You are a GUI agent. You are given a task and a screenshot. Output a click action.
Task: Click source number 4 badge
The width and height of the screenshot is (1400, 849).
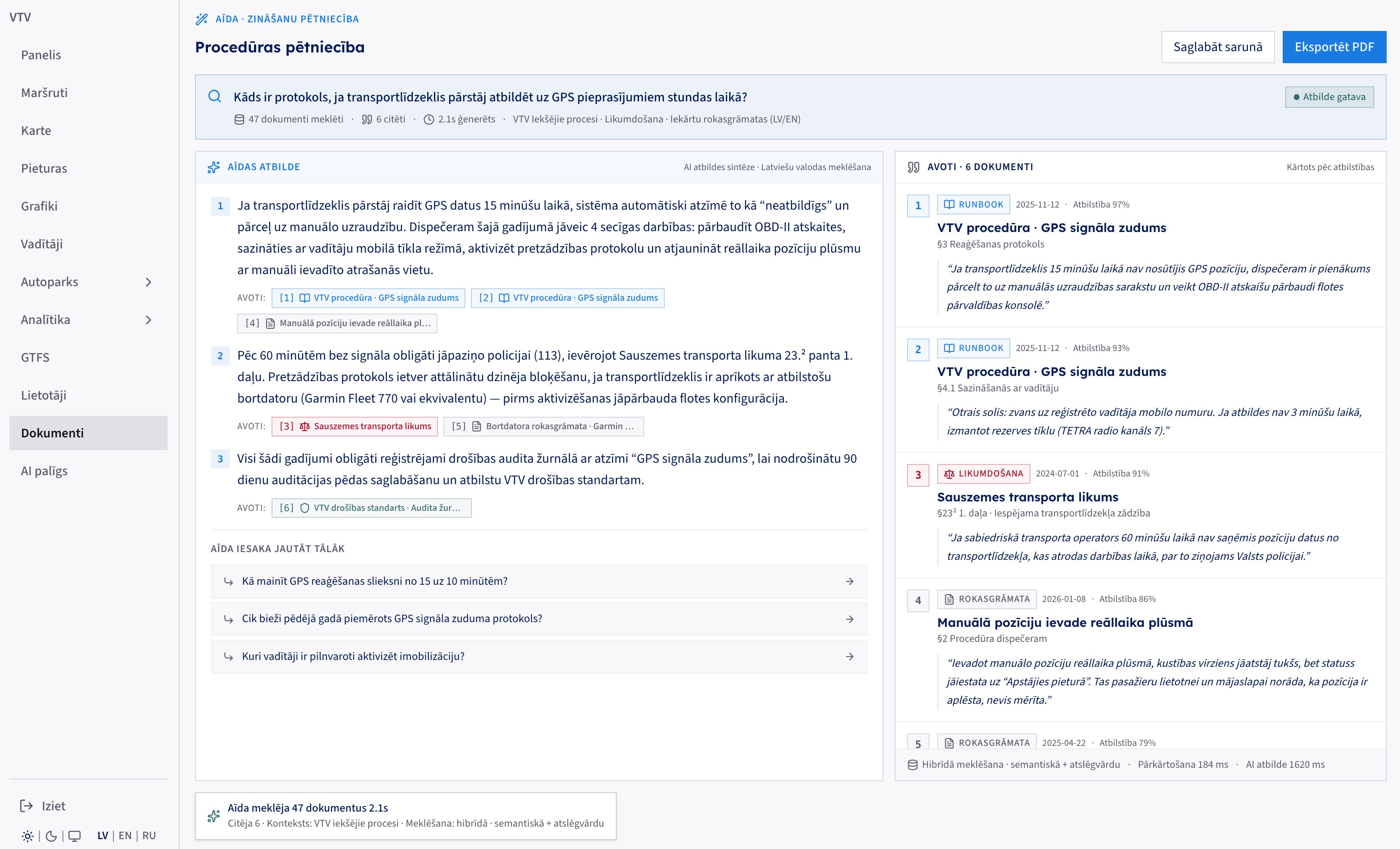(x=918, y=601)
